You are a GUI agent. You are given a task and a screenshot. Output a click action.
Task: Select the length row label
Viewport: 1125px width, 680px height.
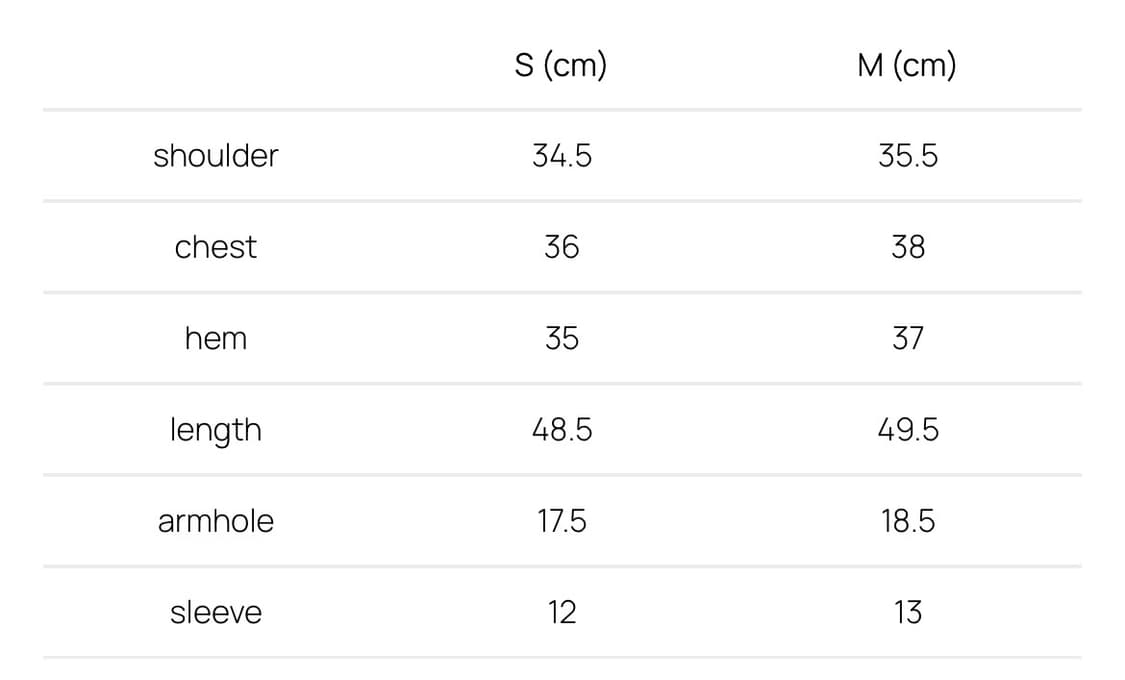pos(215,431)
